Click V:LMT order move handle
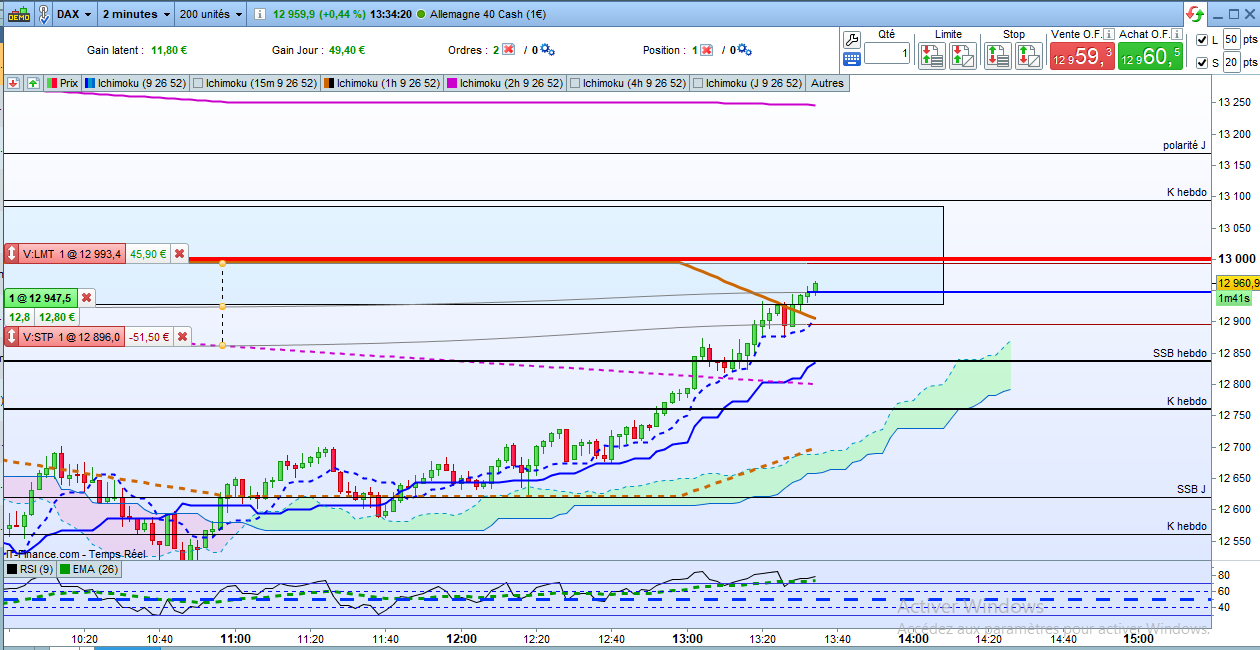Image resolution: width=1260 pixels, height=650 pixels. click(12, 254)
